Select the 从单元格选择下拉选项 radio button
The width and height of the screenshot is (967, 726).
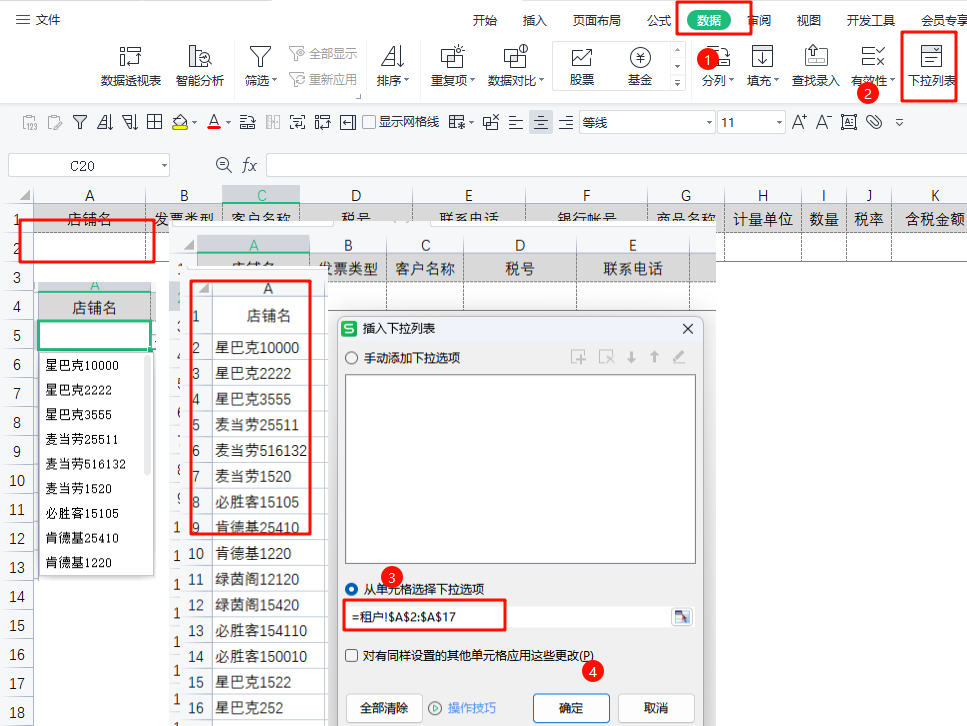point(351,589)
